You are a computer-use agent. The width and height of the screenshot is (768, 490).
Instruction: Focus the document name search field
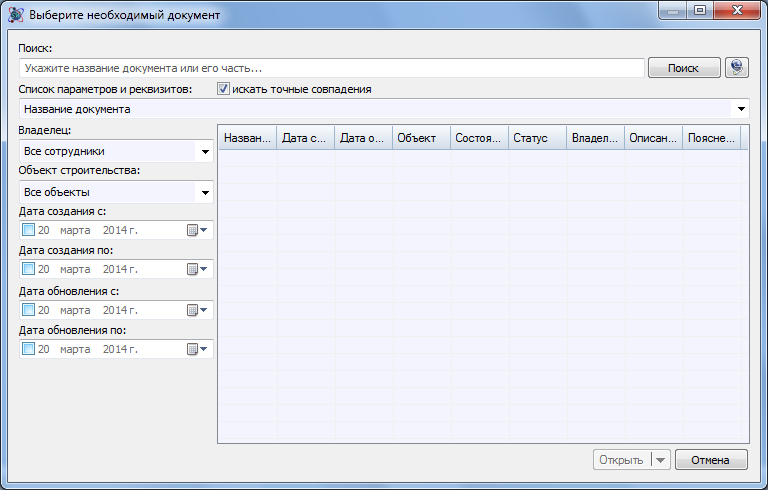coord(332,68)
